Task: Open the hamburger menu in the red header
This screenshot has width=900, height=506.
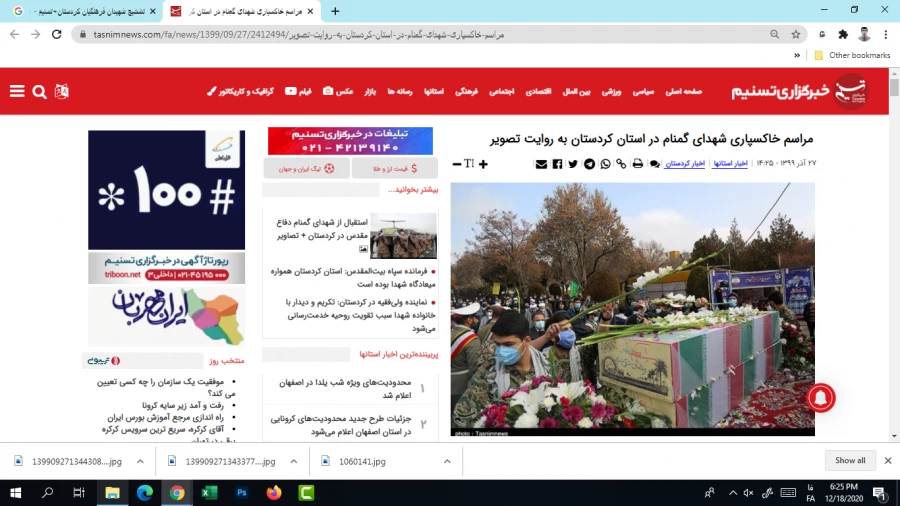Action: click(x=17, y=91)
